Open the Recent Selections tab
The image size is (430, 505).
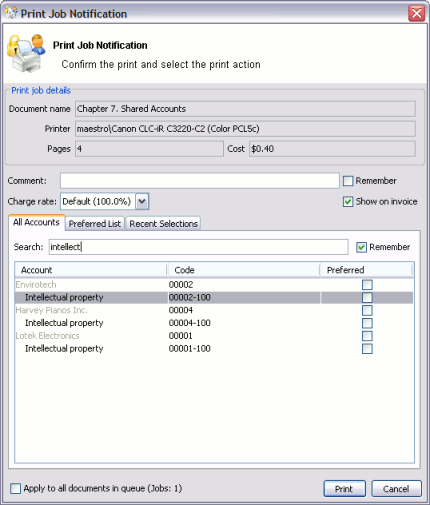tap(163, 224)
